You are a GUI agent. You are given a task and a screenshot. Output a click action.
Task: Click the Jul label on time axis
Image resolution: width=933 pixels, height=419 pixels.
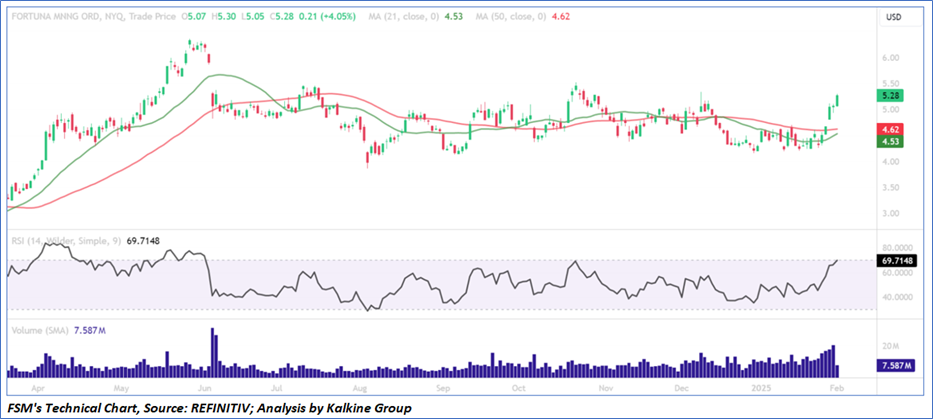click(x=277, y=387)
